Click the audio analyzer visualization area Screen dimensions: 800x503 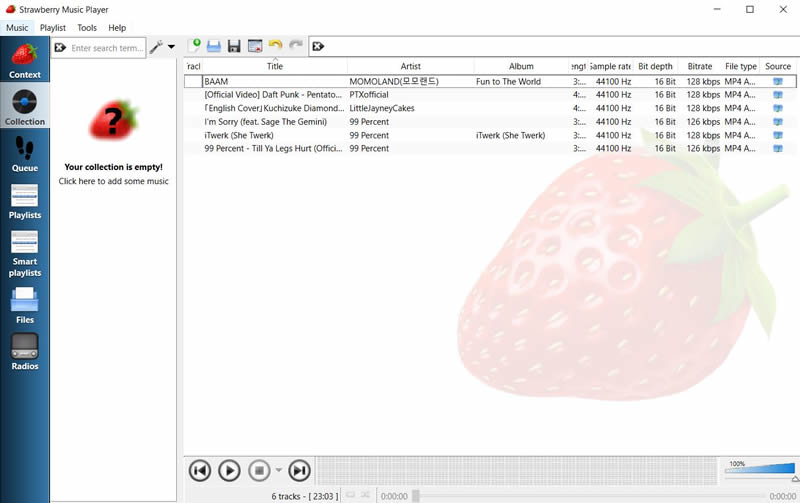(516, 470)
